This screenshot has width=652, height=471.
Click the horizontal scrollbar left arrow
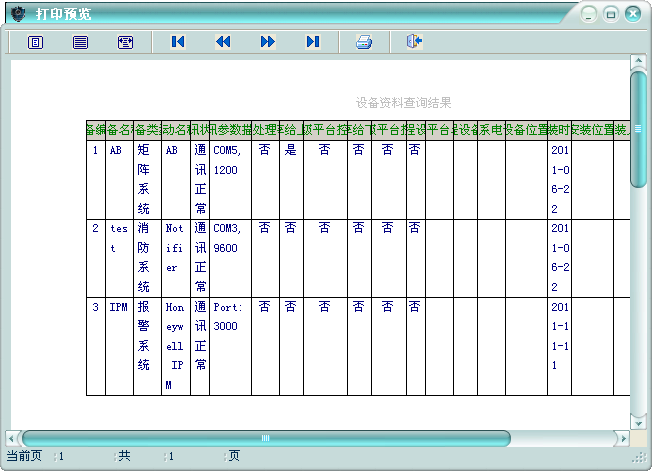(11, 438)
